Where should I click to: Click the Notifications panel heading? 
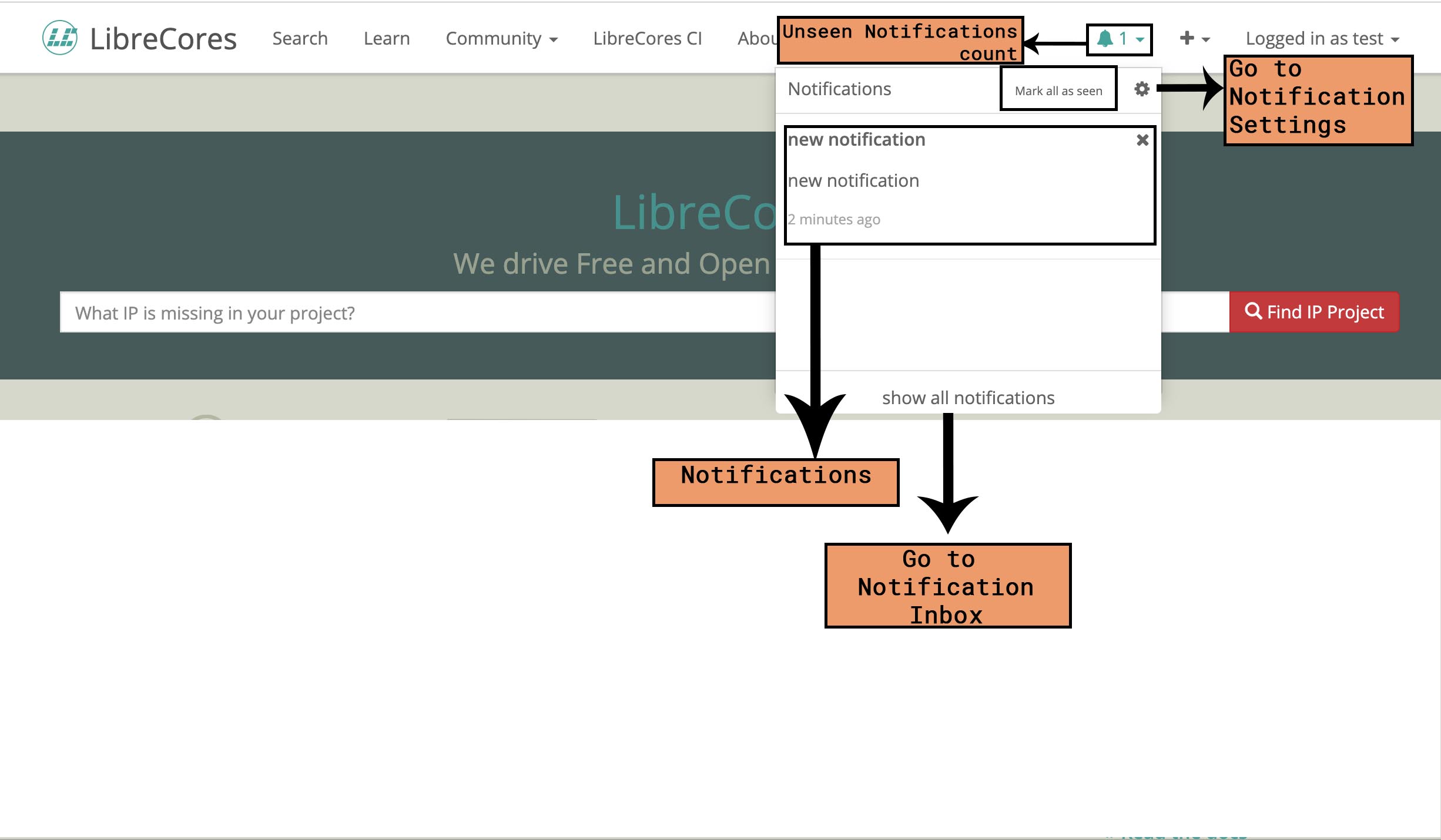pos(839,89)
